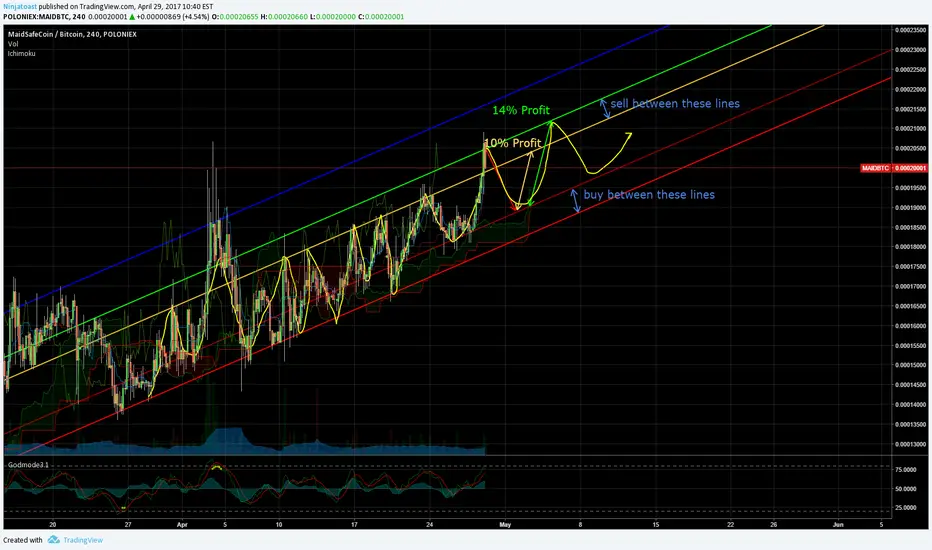Click the 50.0000 oscillator scale value

906,489
